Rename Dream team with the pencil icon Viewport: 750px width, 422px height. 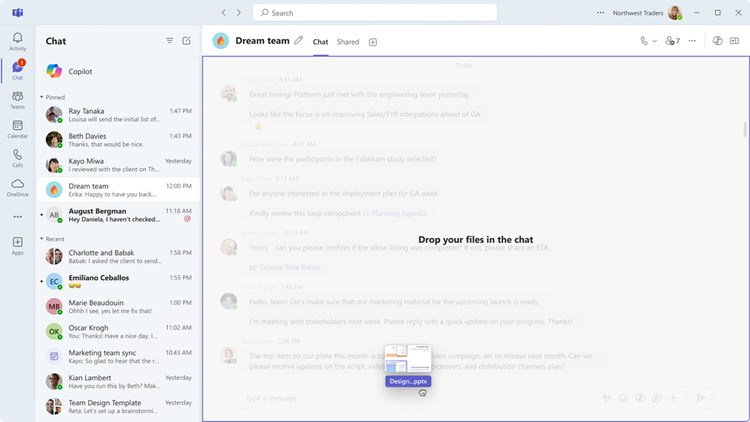[298, 41]
